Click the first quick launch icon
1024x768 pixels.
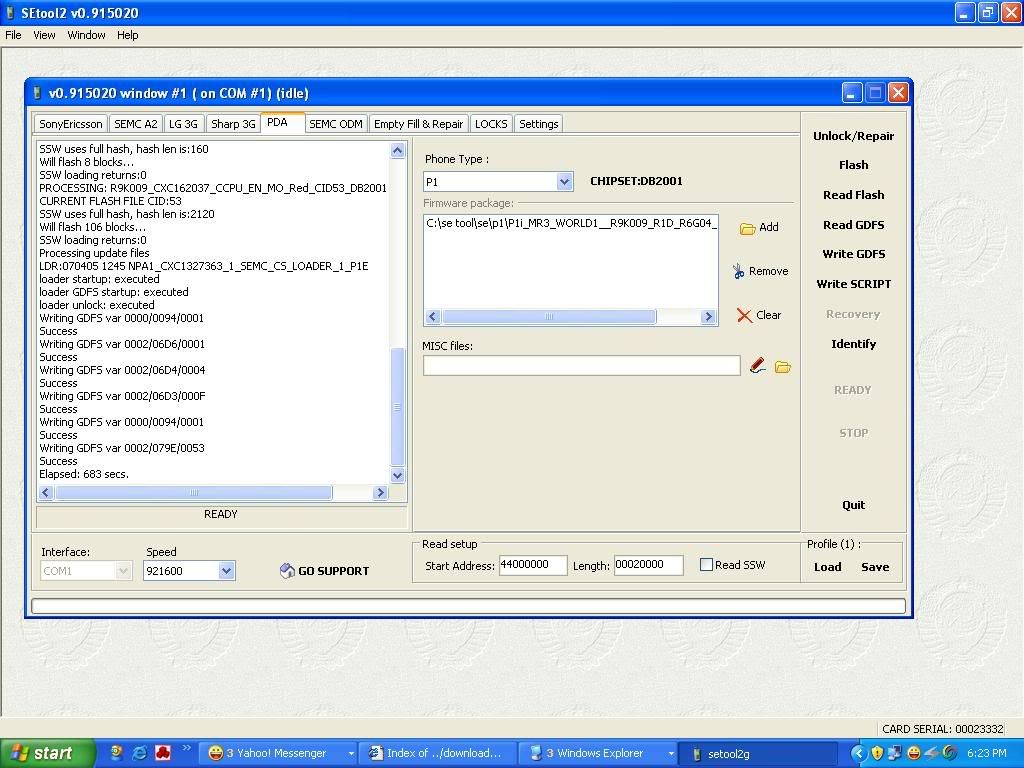pos(117,753)
